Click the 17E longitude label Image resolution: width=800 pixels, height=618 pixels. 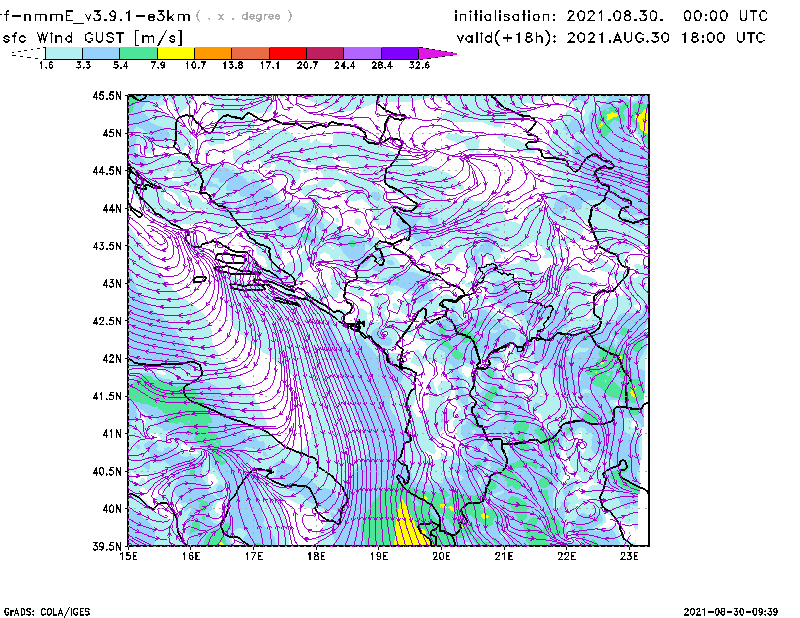[254, 556]
